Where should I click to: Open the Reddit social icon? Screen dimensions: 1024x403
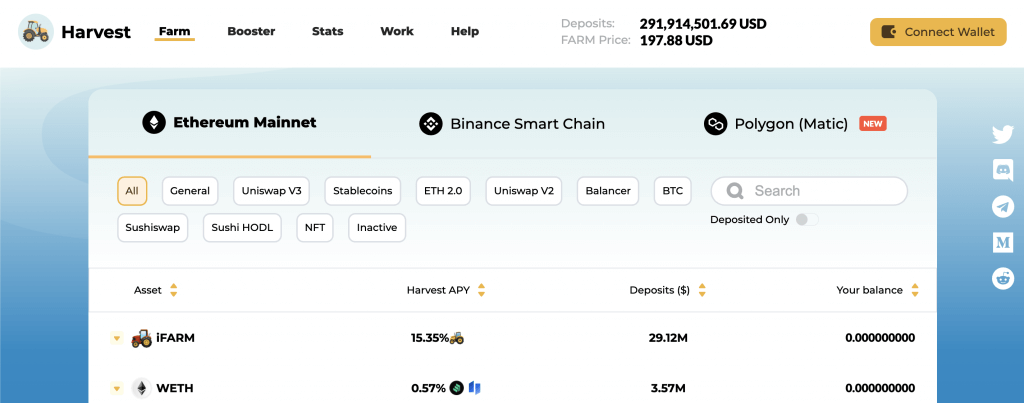click(1002, 278)
